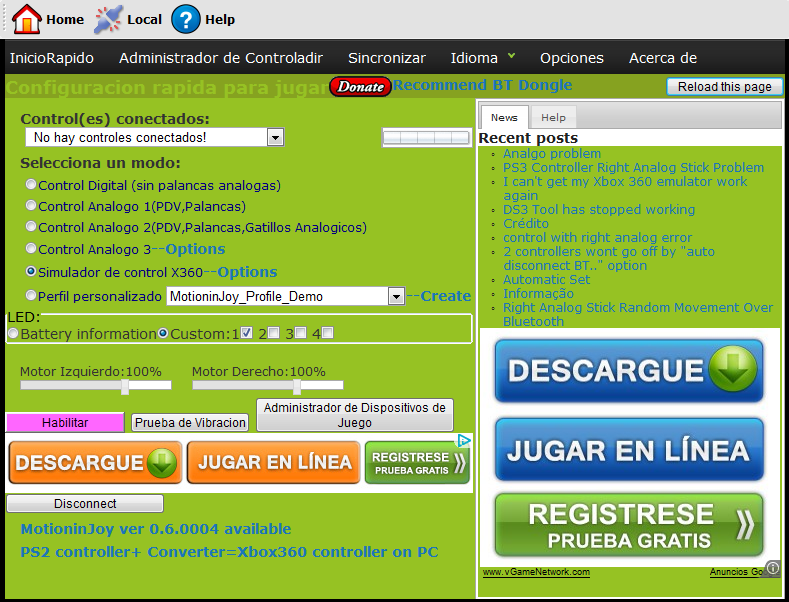The image size is (789, 602).
Task: Toggle LED 3 checkbox
Action: (300, 333)
